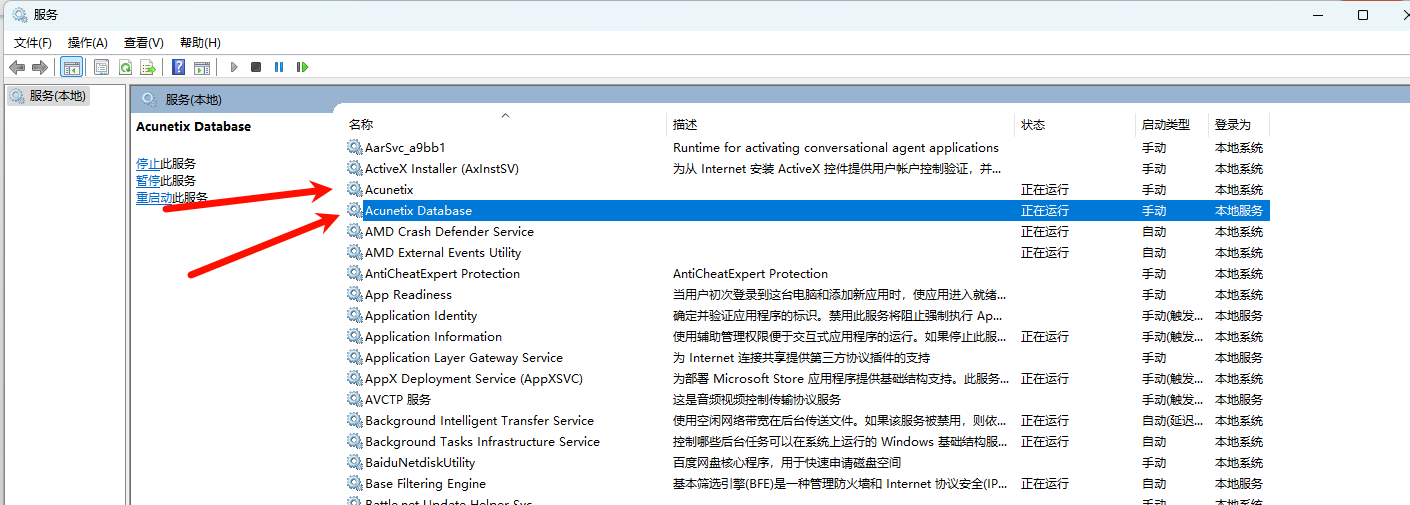
Task: Select the AMD Crash Defender Service row
Action: 449,232
